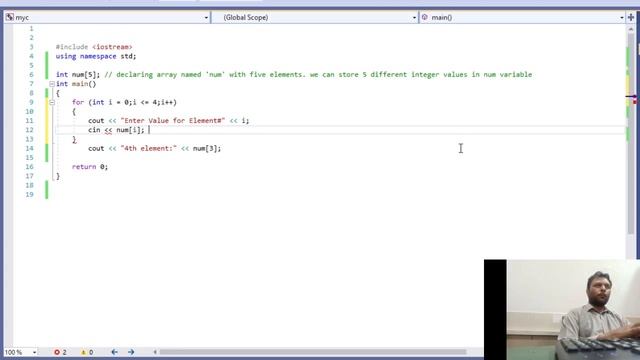Click the editor split-window plus icon

631,17
